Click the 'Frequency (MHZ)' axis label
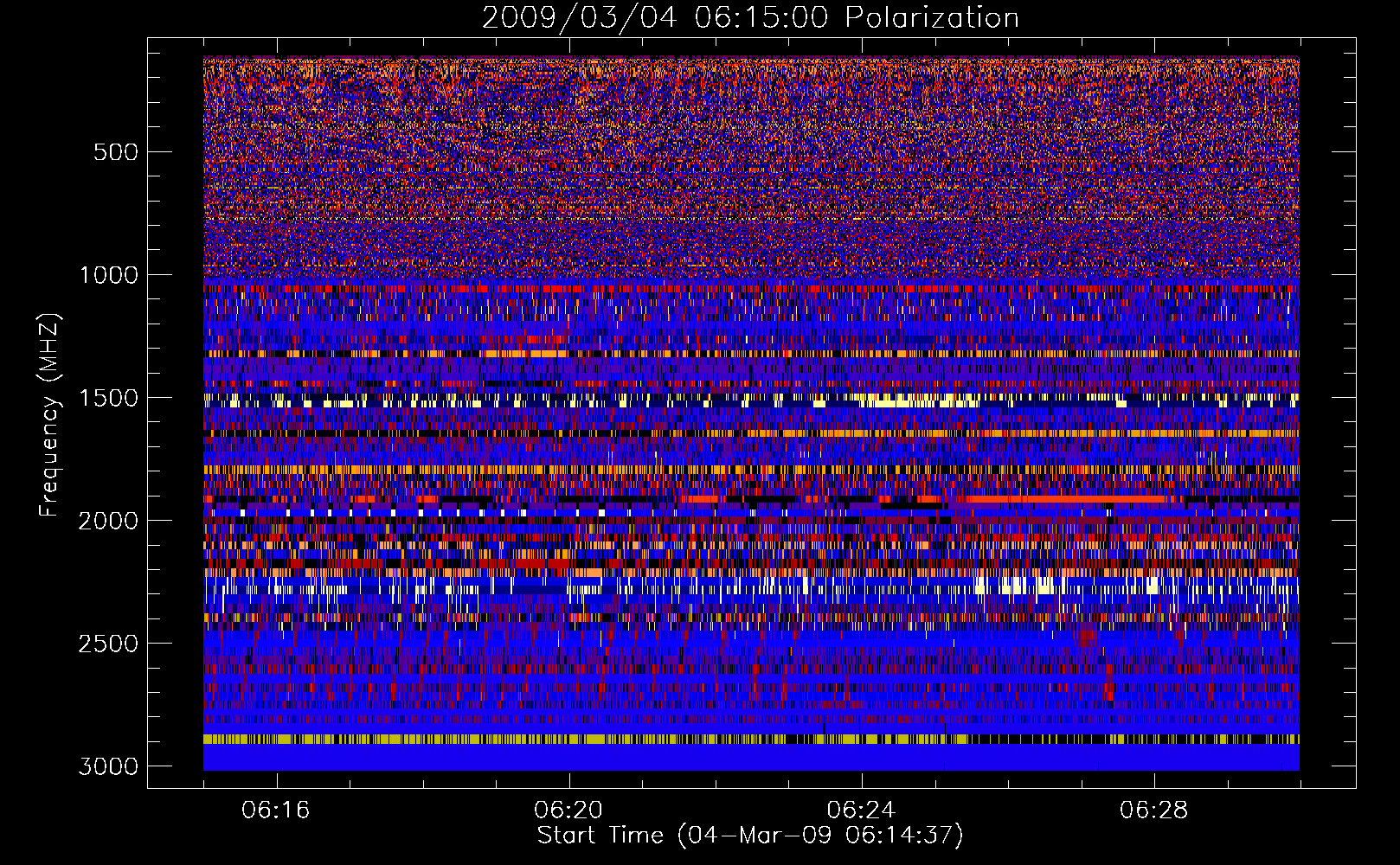This screenshot has height=865, width=1400. click(x=49, y=415)
